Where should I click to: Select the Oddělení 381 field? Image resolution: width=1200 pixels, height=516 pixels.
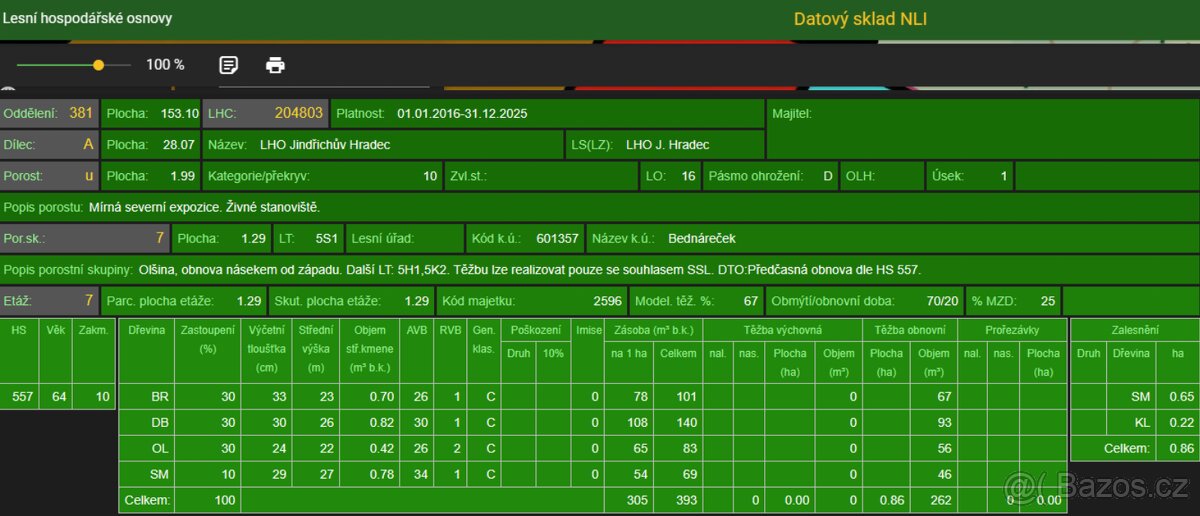[50, 114]
